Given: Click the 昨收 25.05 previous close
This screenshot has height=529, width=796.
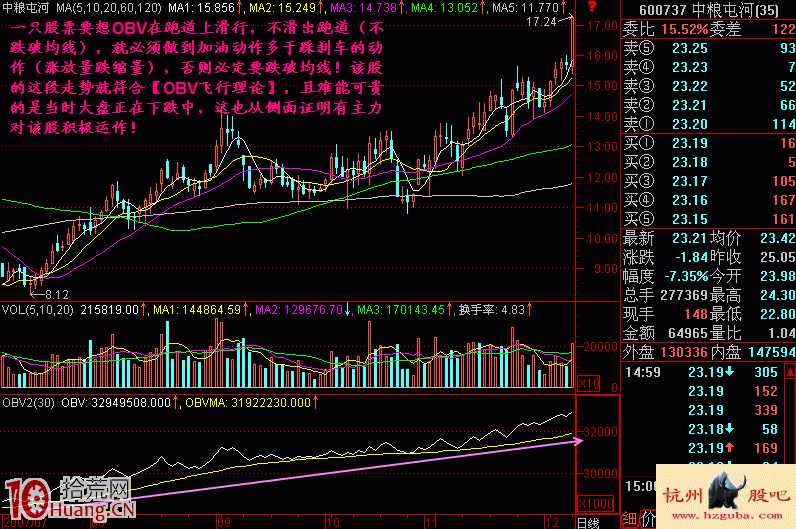Looking at the screenshot, I should (752, 257).
